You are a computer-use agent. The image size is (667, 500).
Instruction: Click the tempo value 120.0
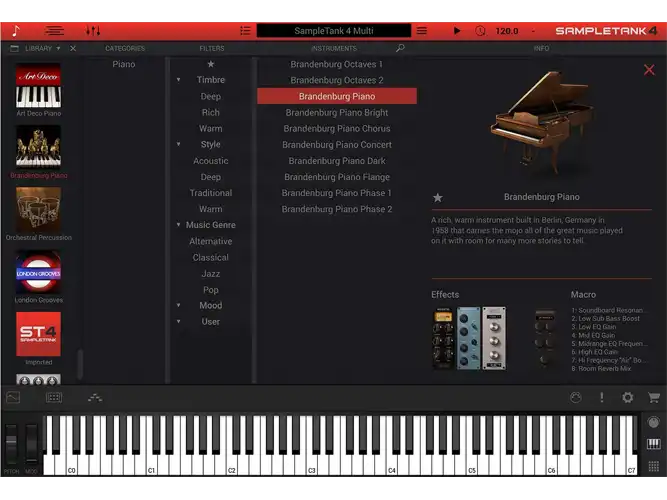[x=507, y=31]
